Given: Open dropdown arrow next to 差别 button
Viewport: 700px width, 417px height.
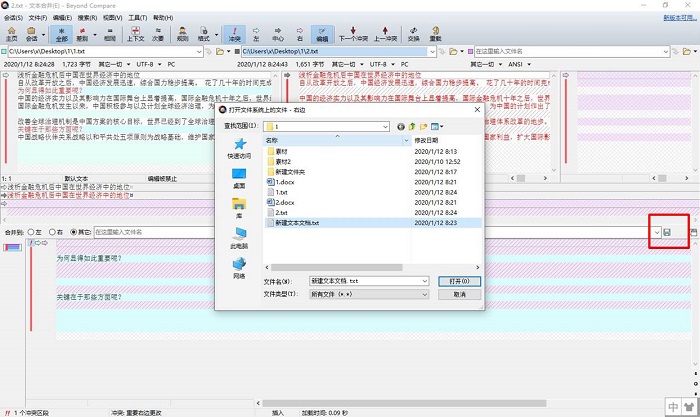Looking at the screenshot, I should [95, 34].
